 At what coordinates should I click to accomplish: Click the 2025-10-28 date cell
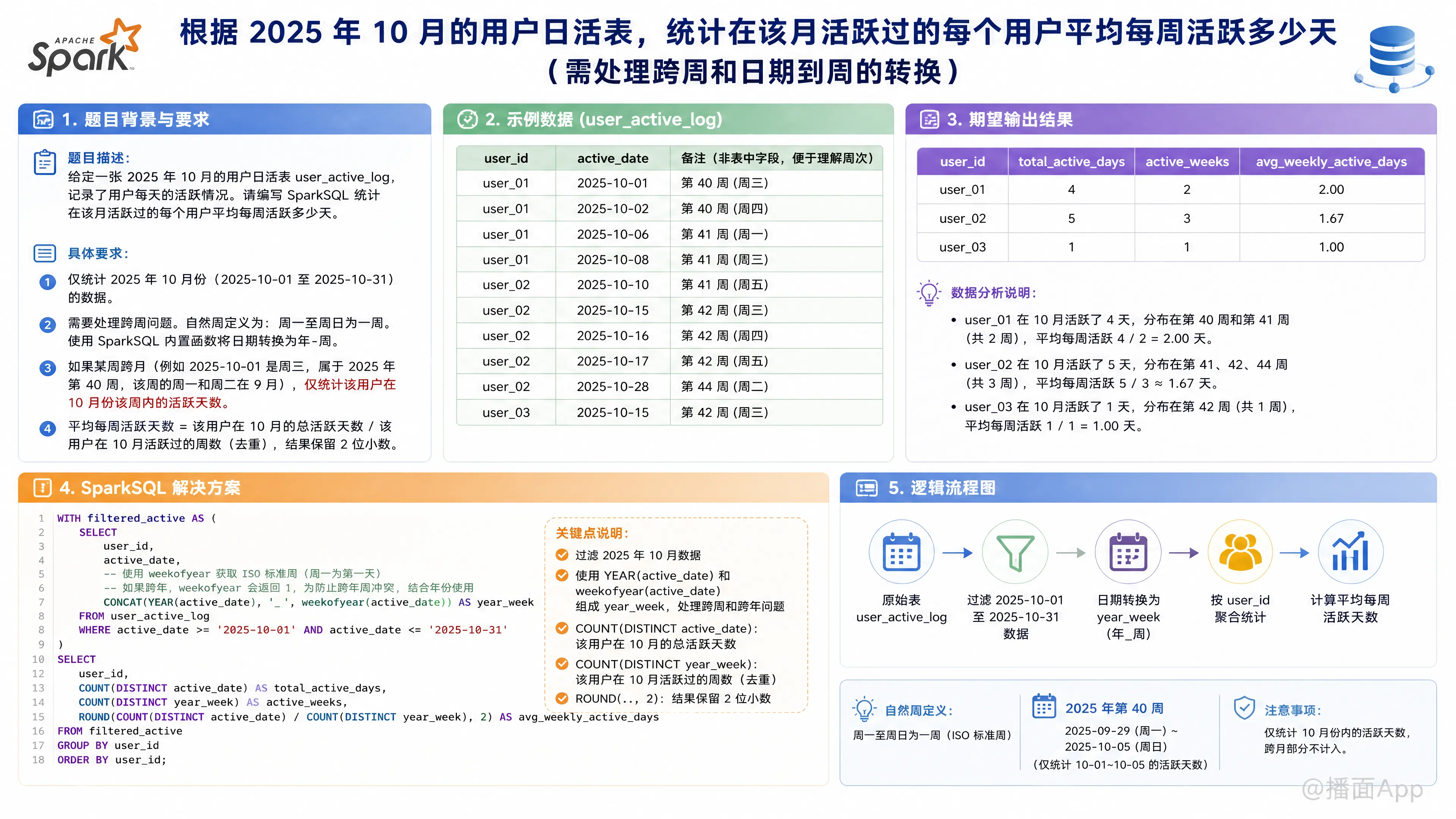[613, 387]
